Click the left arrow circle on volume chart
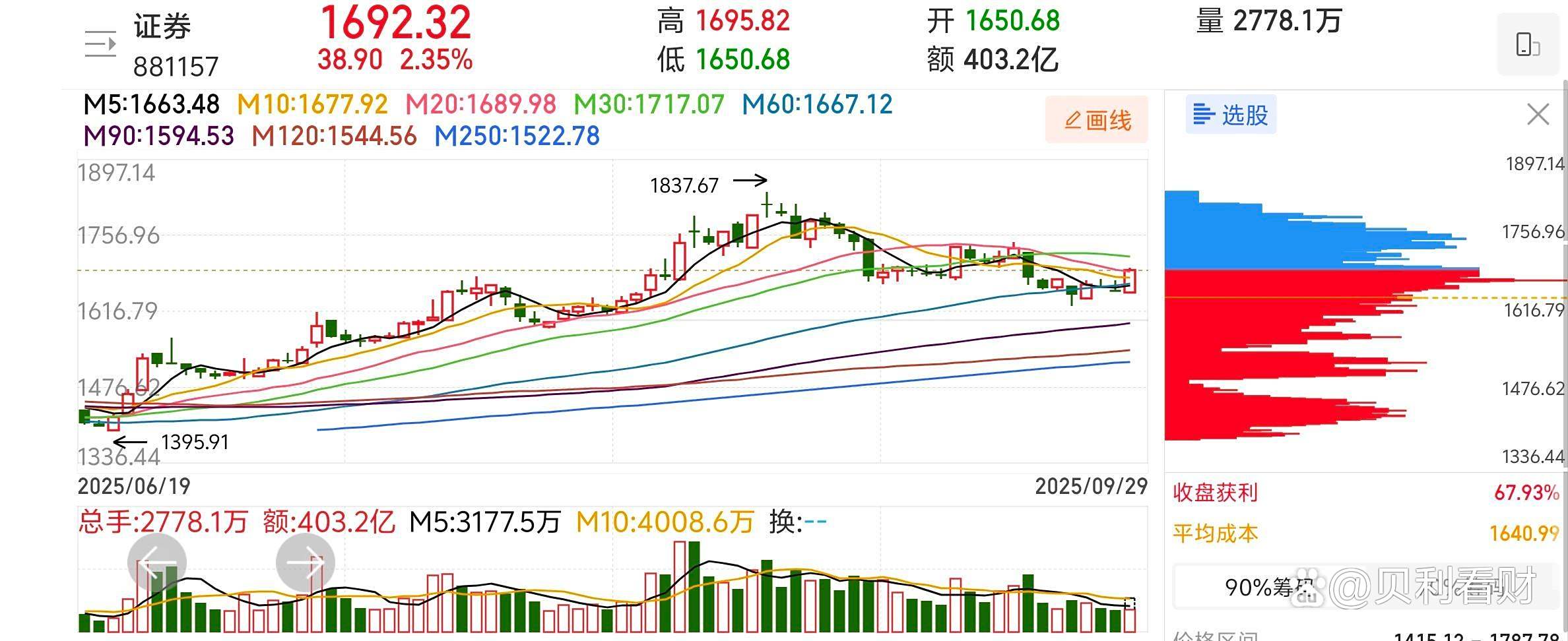This screenshot has height=641, width=1568. coord(156,563)
